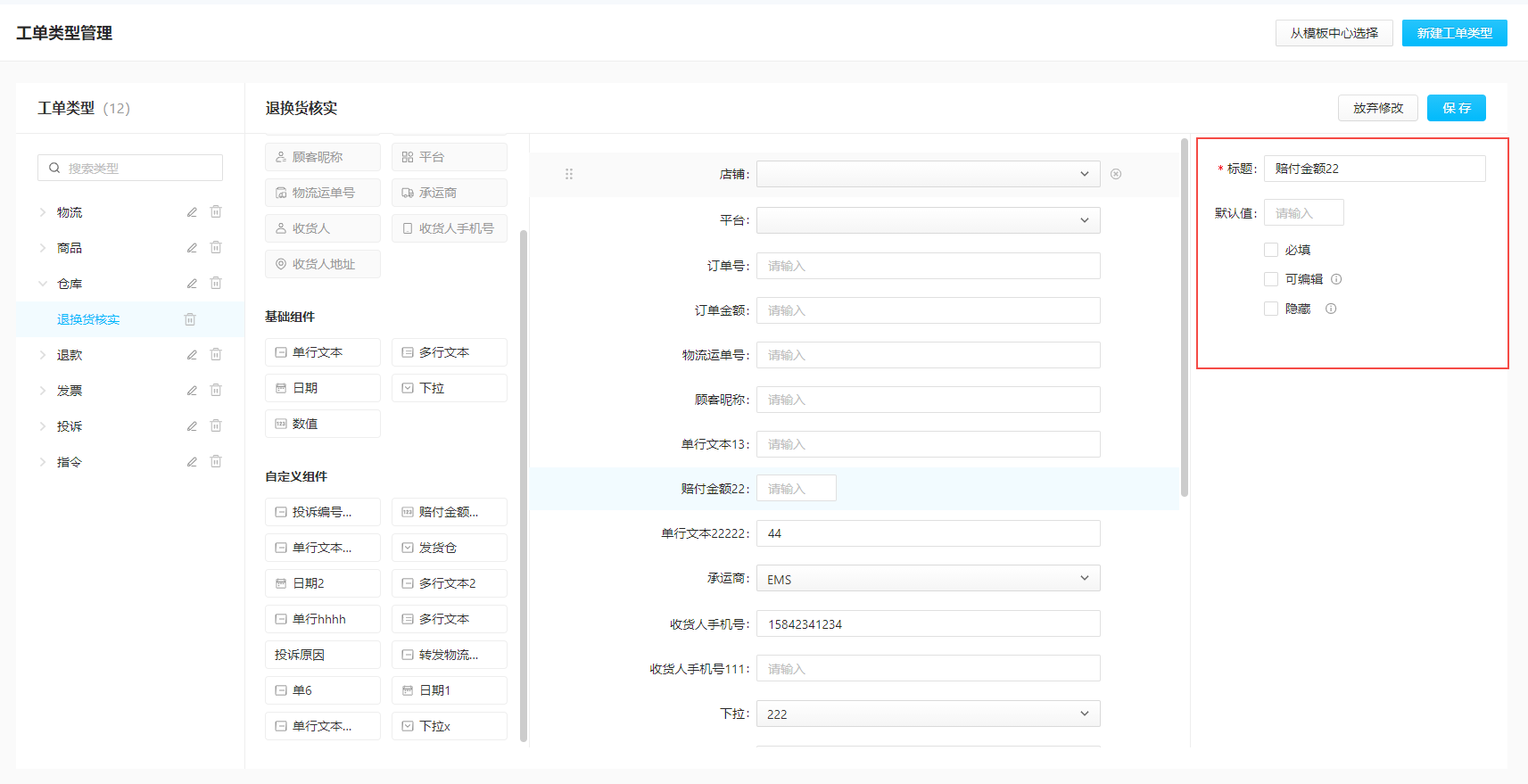The width and height of the screenshot is (1528, 784).
Task: Click the 收货人手机号 field with 15842341234
Action: 929,623
